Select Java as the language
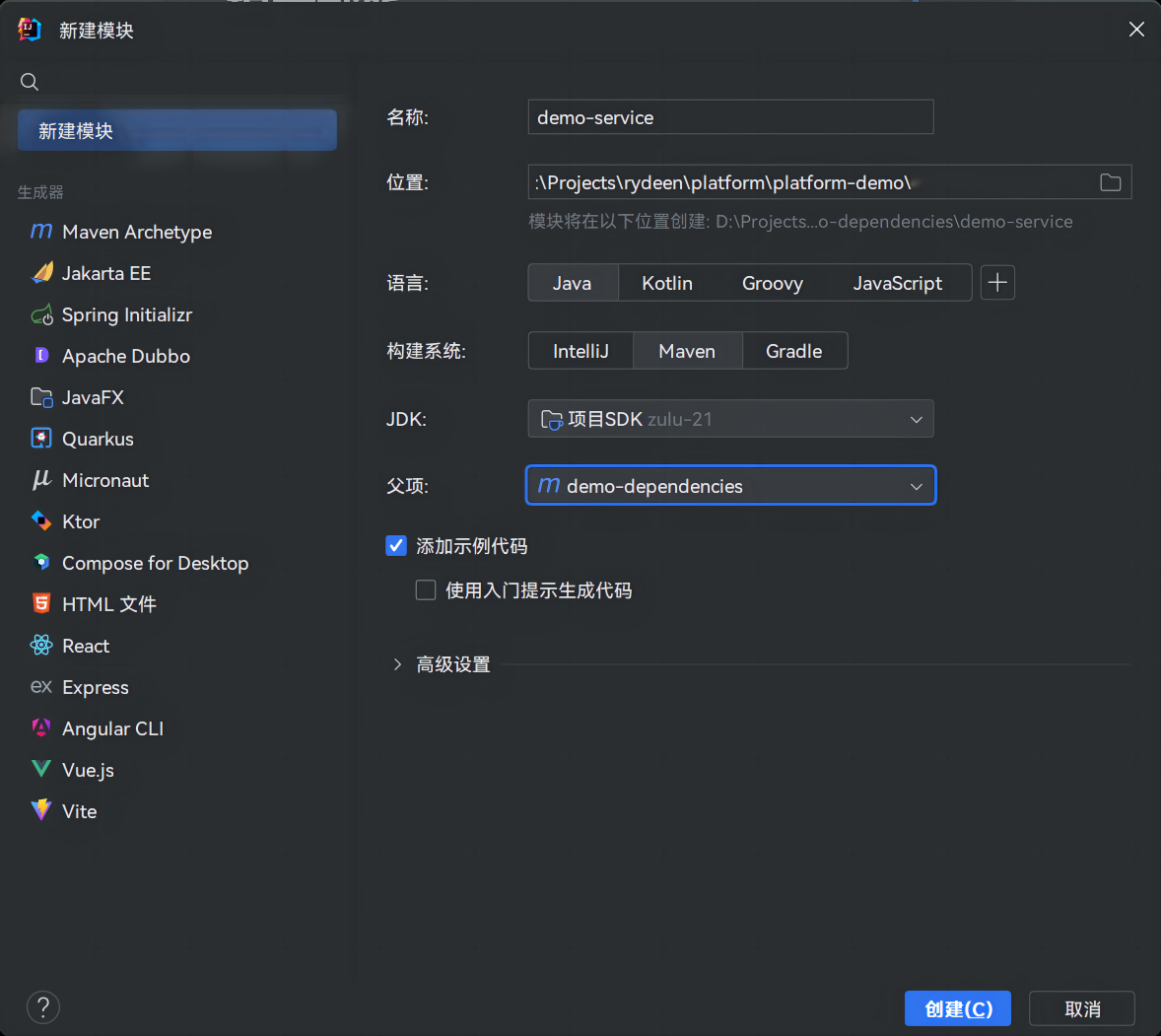The image size is (1161, 1036). coord(573,283)
